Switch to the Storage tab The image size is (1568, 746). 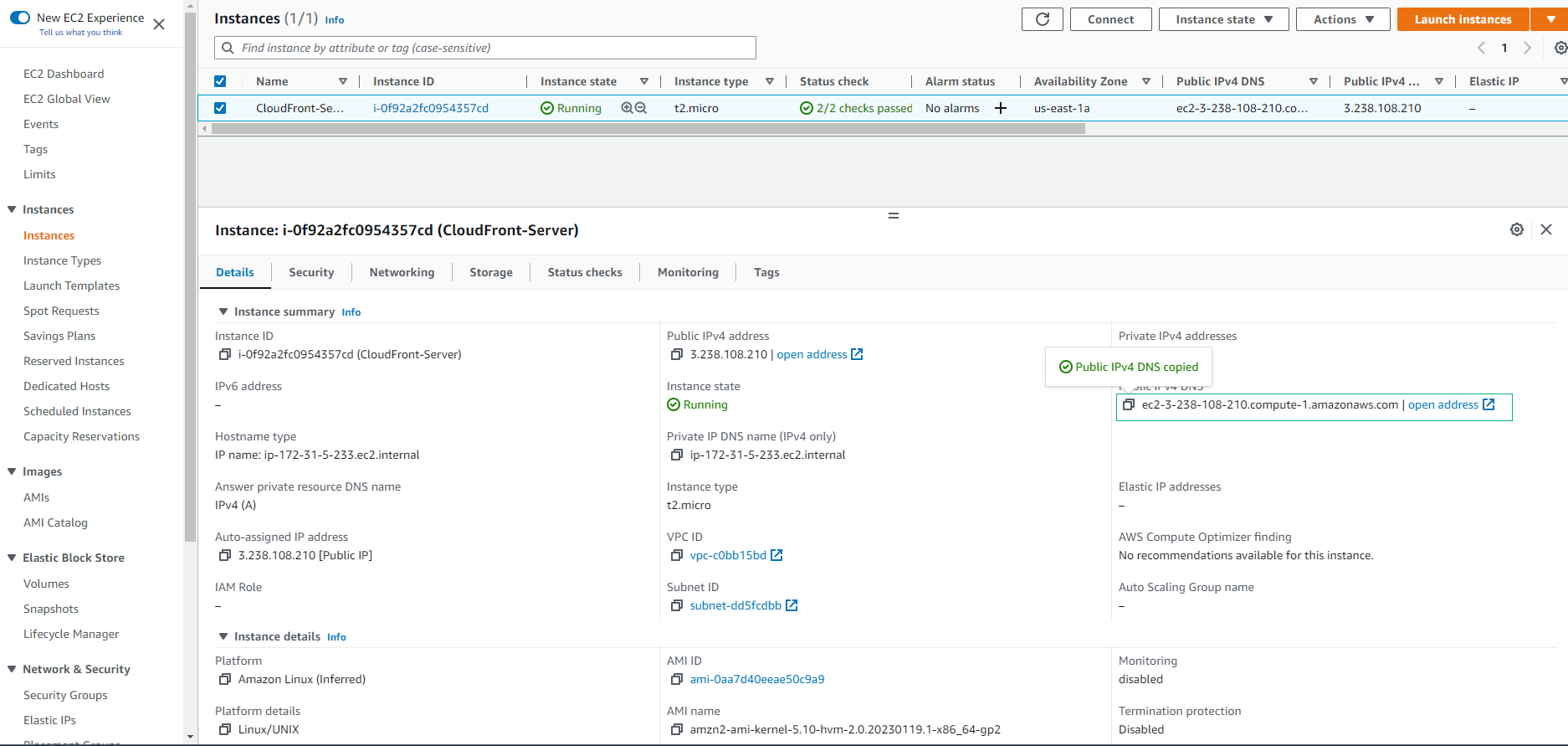click(491, 272)
